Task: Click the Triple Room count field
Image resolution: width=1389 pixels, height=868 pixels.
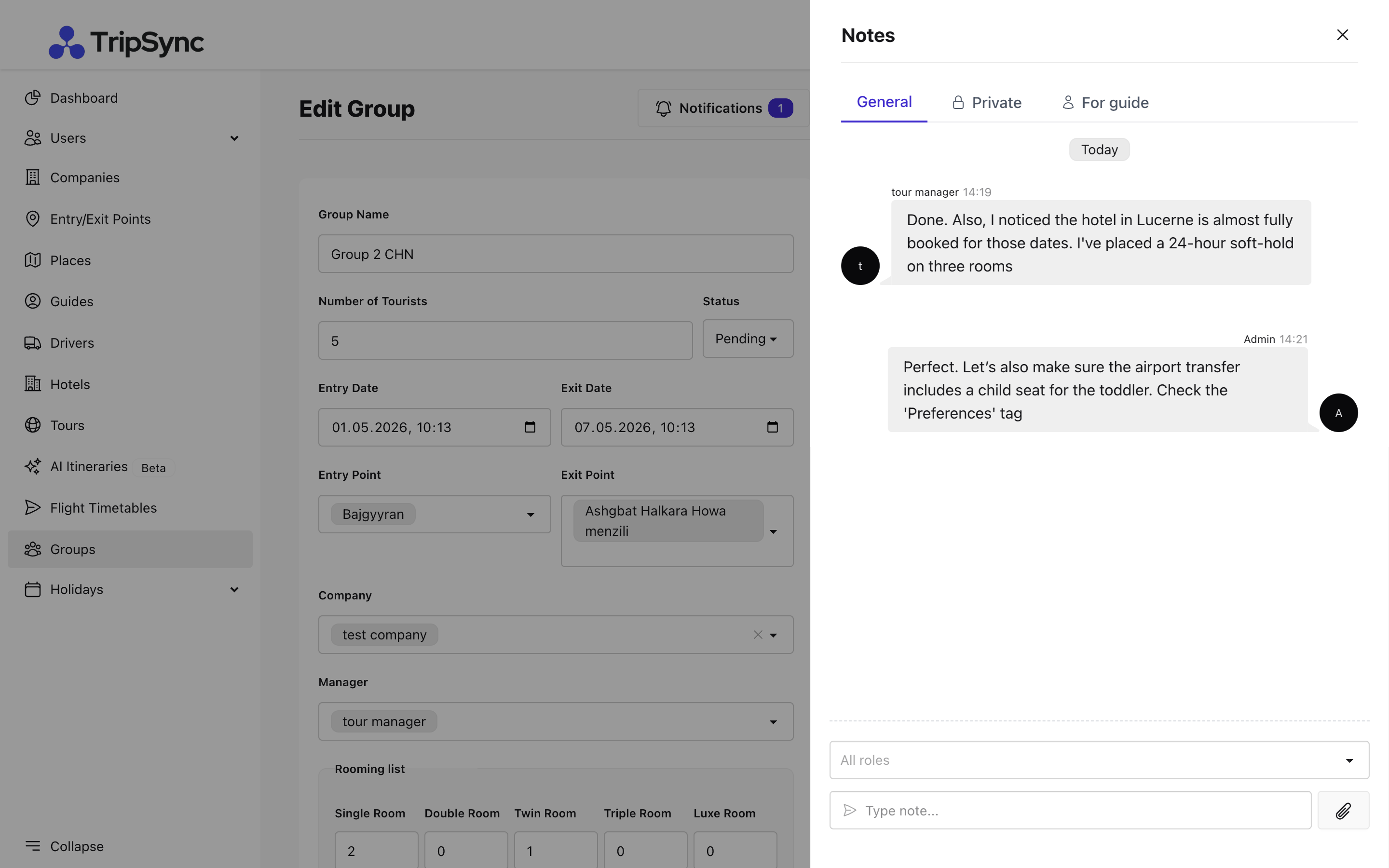Action: pos(645,850)
